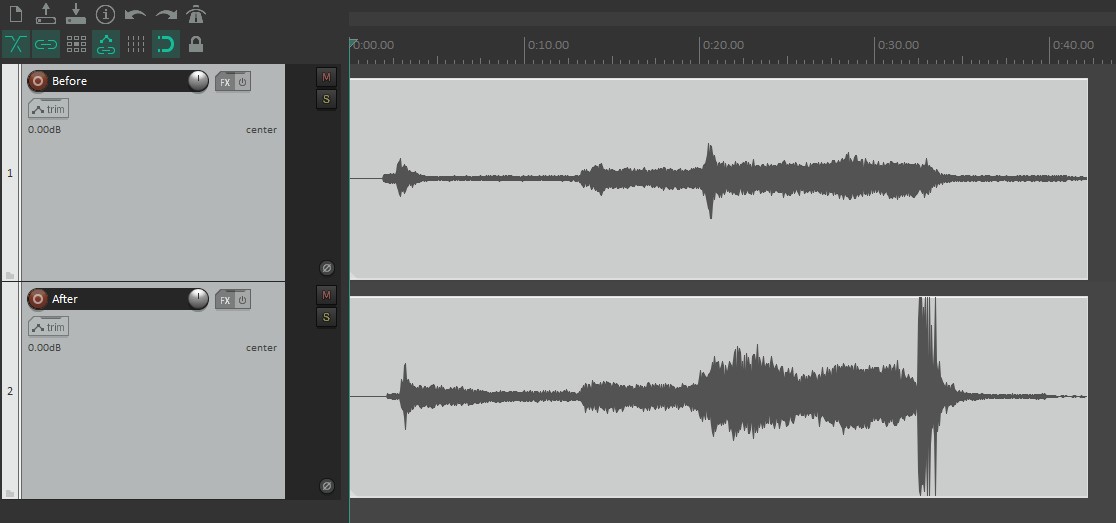1116x523 pixels.
Task: Click the 0:20.00 mark on timeline ruler
Action: tap(700, 46)
